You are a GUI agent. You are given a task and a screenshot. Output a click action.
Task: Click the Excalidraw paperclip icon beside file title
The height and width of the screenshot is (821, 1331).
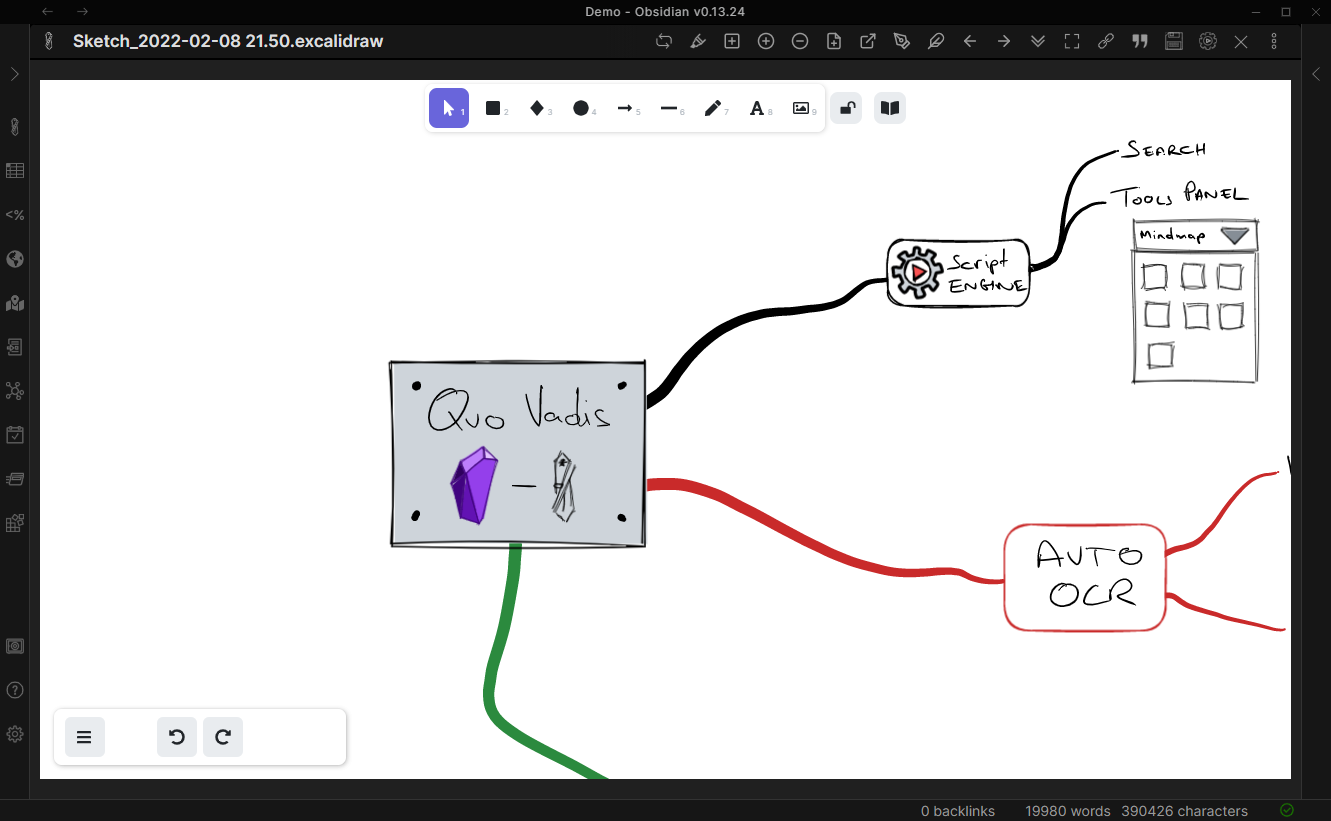[x=47, y=41]
